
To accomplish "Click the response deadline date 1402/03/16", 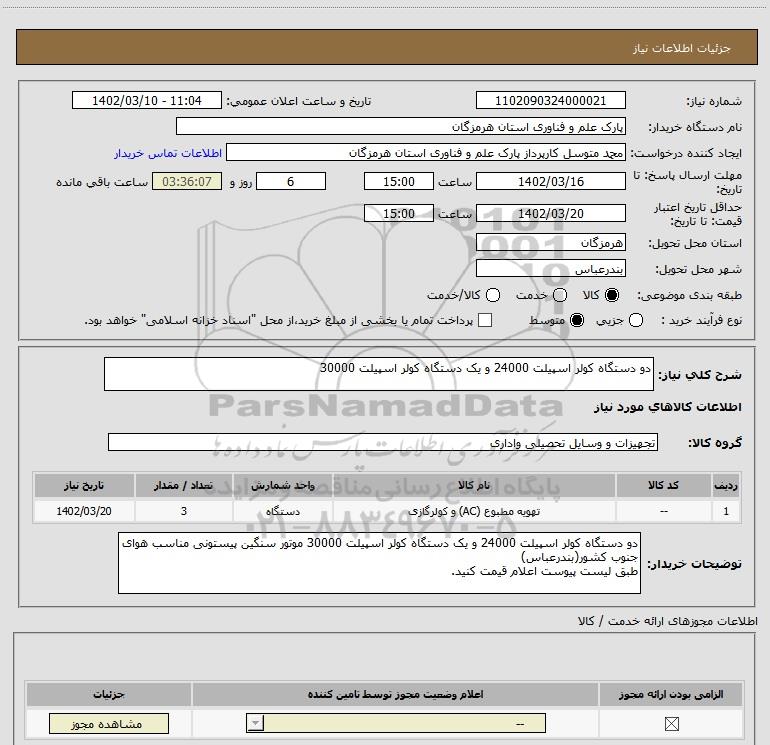I will [550, 181].
